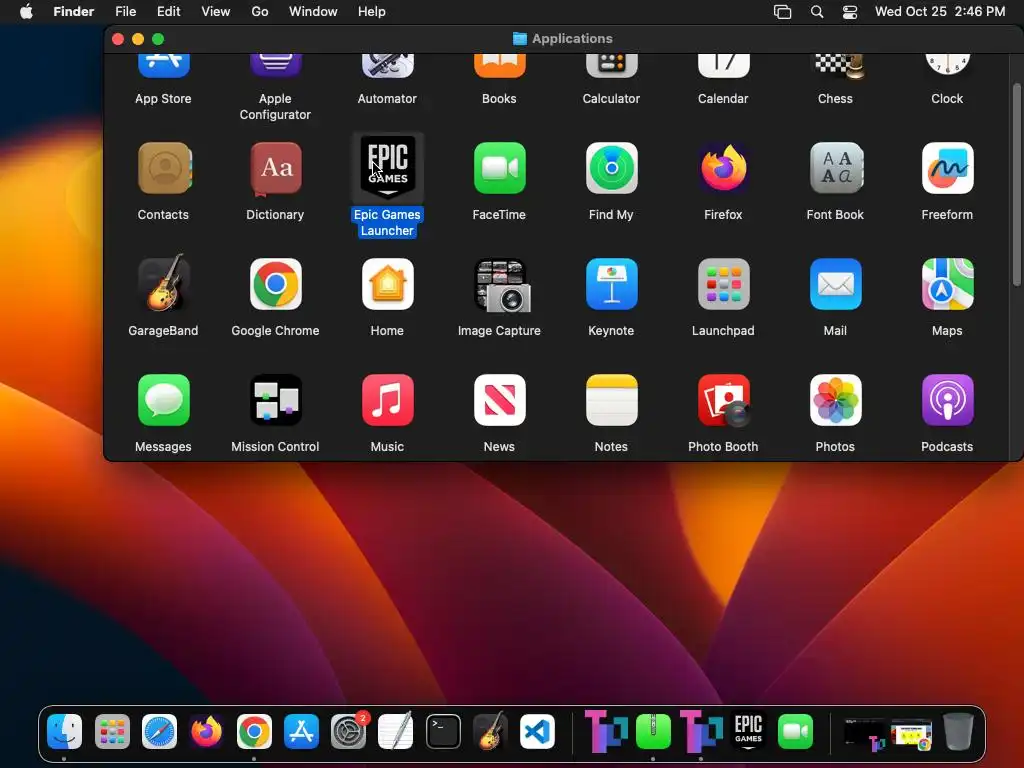Select the Image Capture app icon
This screenshot has height=768, width=1024.
501,285
